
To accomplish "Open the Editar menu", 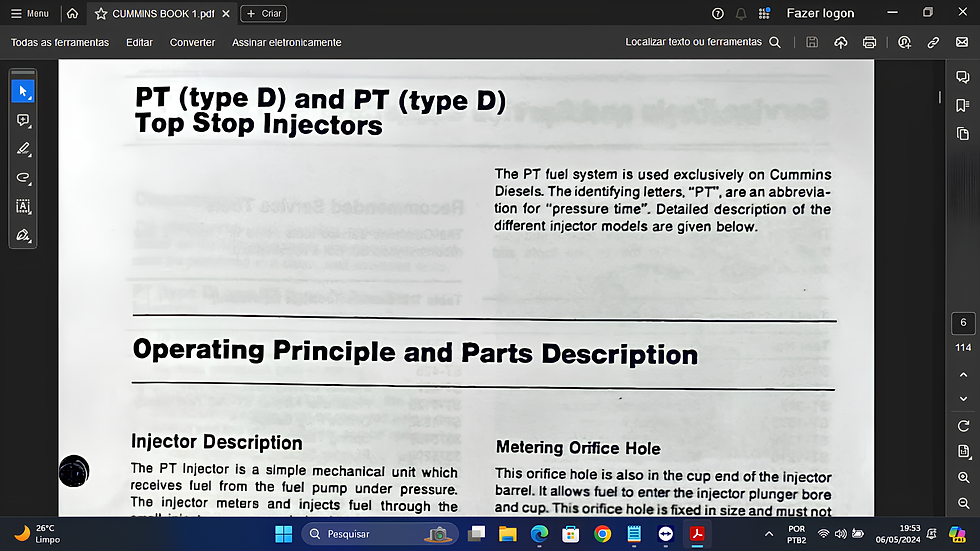I will (139, 42).
